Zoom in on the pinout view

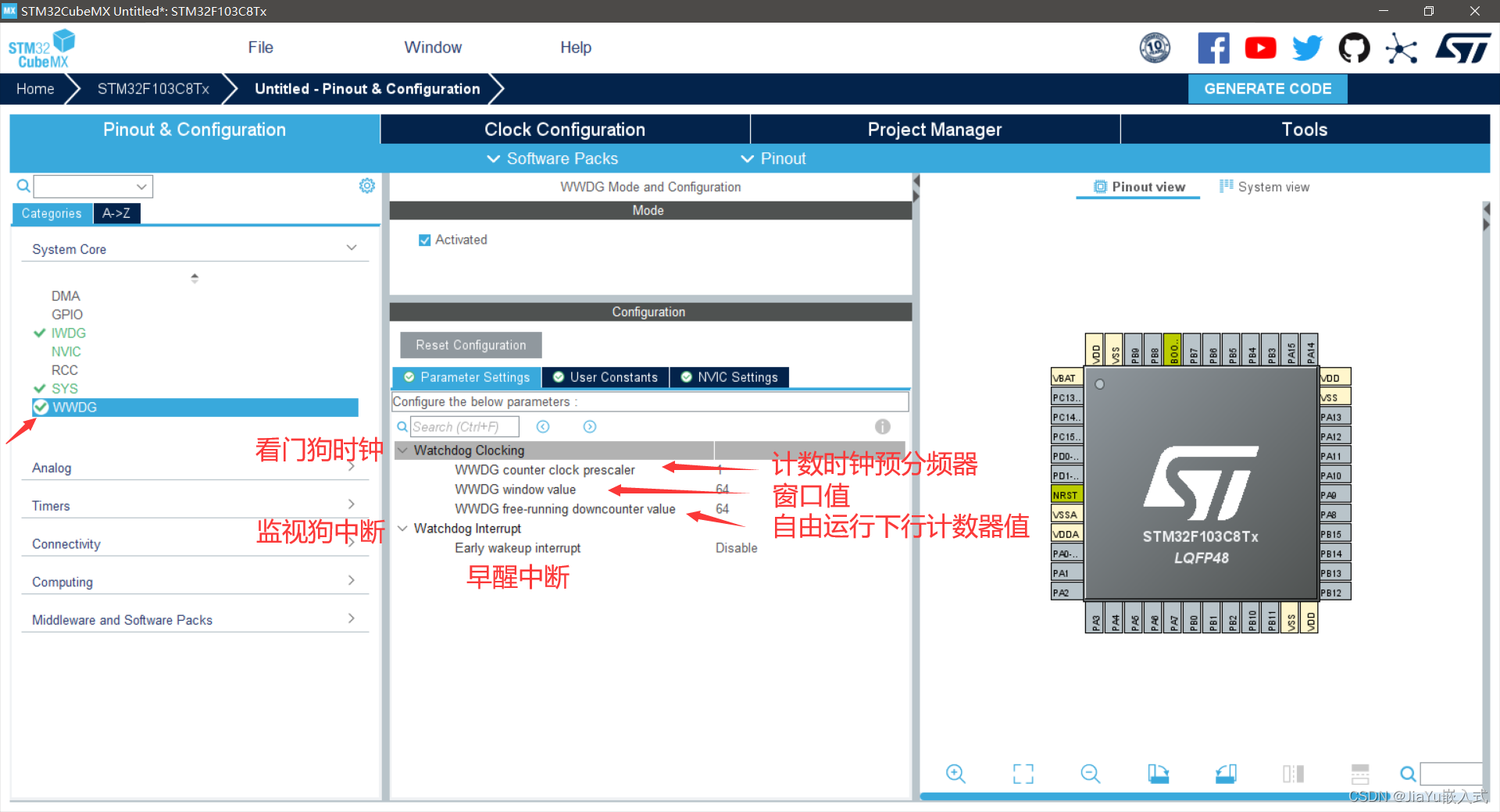pos(955,774)
